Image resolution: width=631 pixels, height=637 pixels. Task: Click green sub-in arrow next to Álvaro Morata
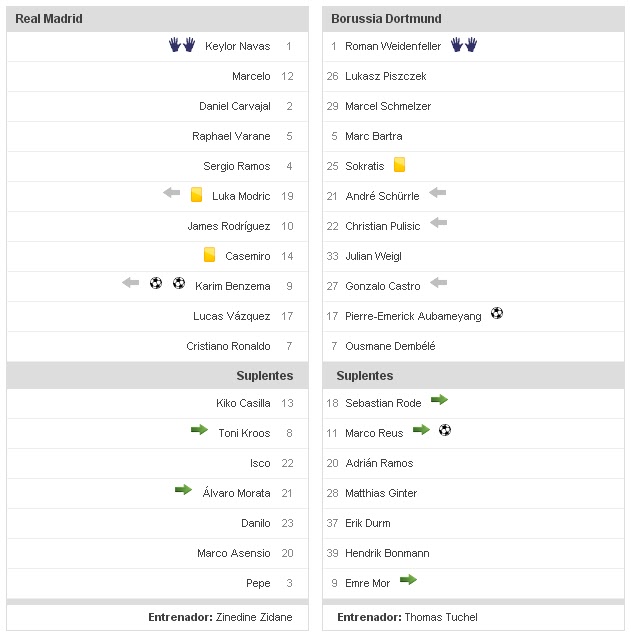tap(183, 490)
